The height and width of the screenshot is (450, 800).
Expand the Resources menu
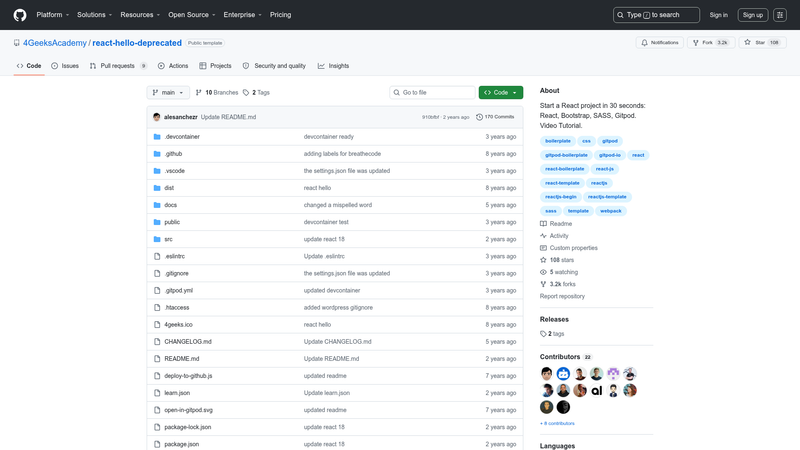click(x=140, y=15)
